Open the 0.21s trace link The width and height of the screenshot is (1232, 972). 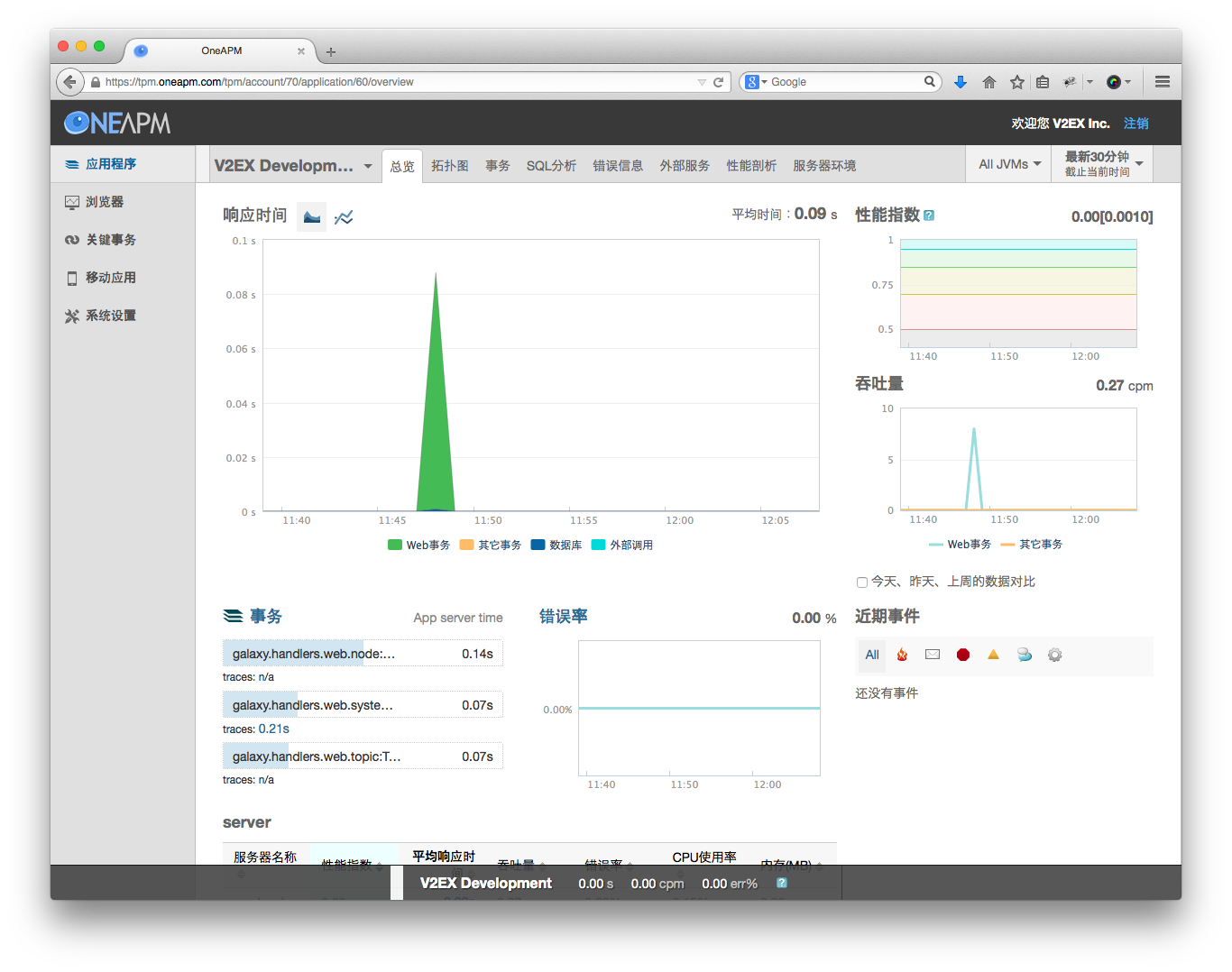tap(274, 729)
